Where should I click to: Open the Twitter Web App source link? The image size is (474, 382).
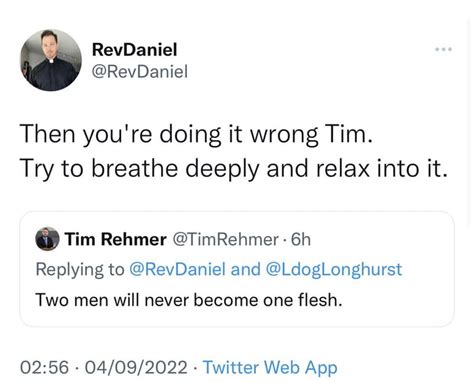point(270,367)
